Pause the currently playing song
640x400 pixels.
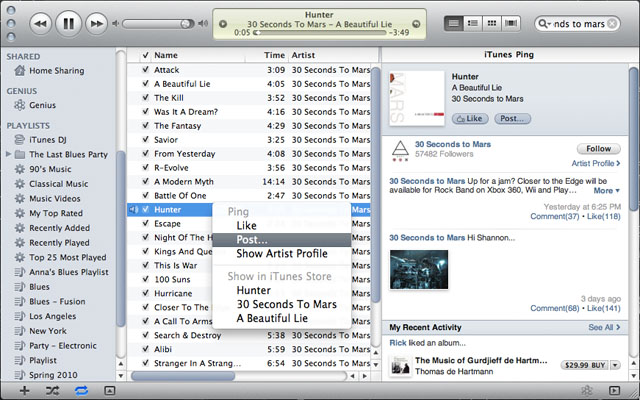pyautogui.click(x=68, y=24)
